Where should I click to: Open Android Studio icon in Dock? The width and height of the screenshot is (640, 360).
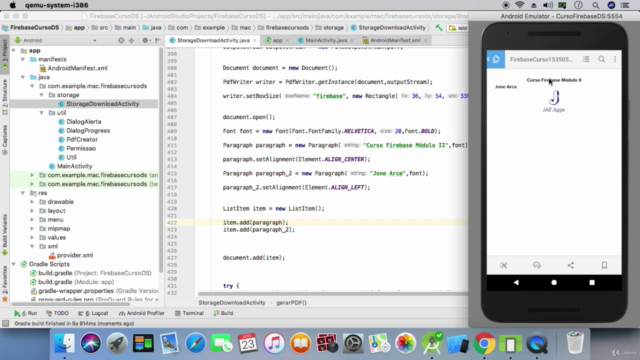(x=432, y=343)
